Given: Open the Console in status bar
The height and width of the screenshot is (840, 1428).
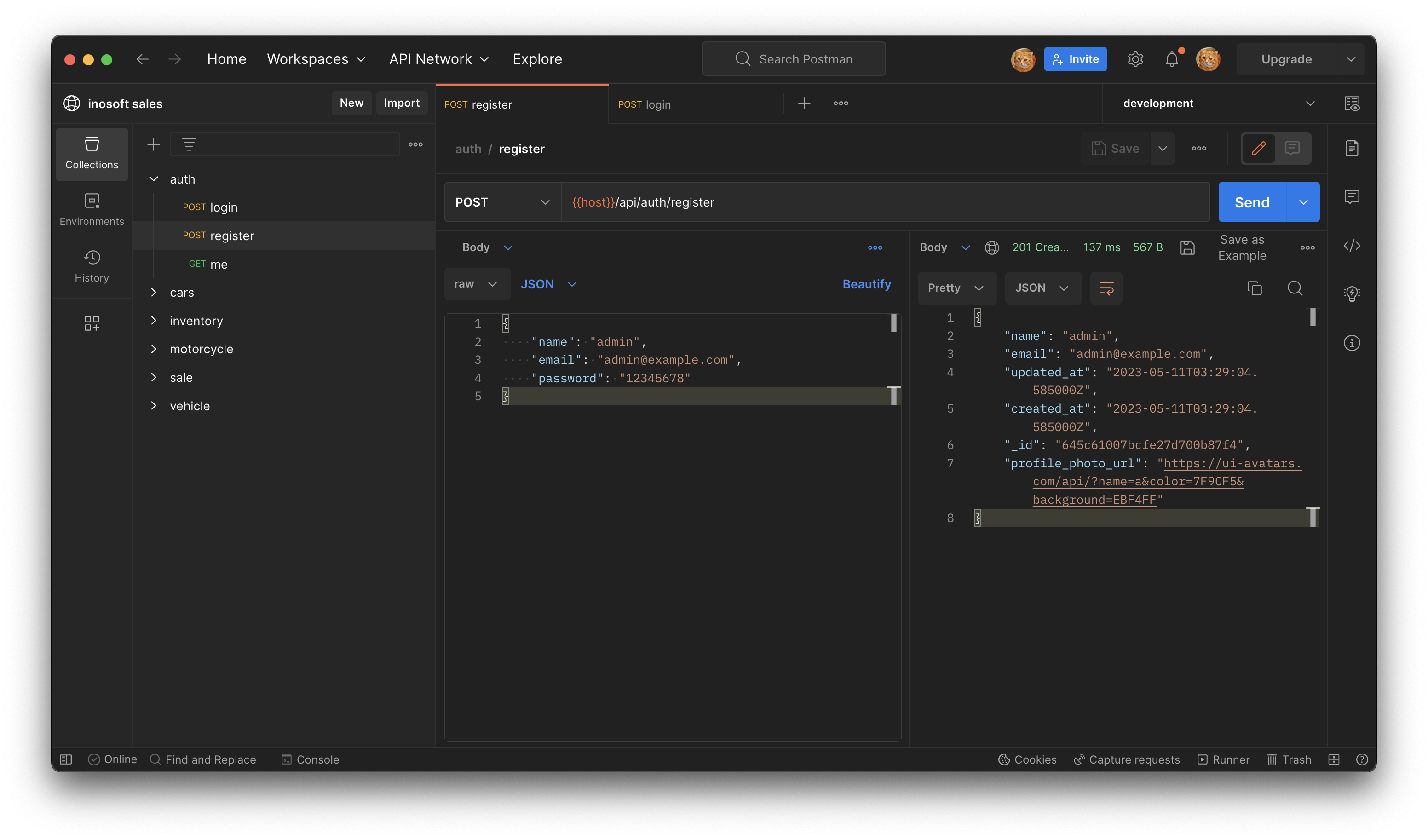Looking at the screenshot, I should (x=311, y=759).
